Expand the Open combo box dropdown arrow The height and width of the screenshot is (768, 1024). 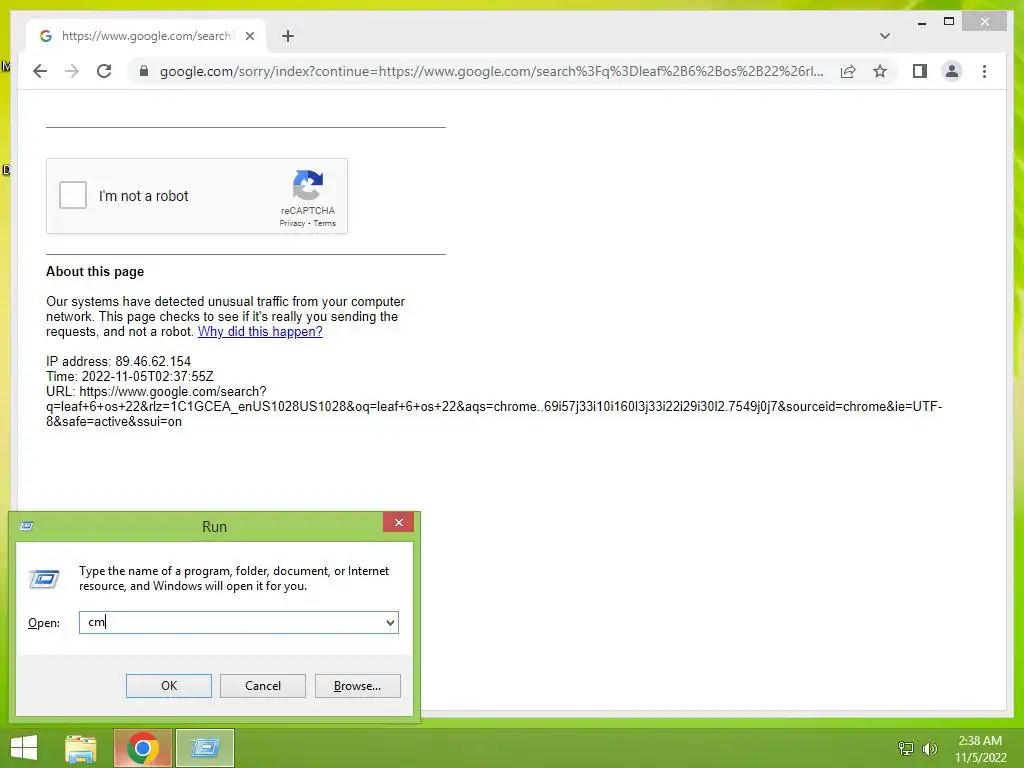pos(390,622)
